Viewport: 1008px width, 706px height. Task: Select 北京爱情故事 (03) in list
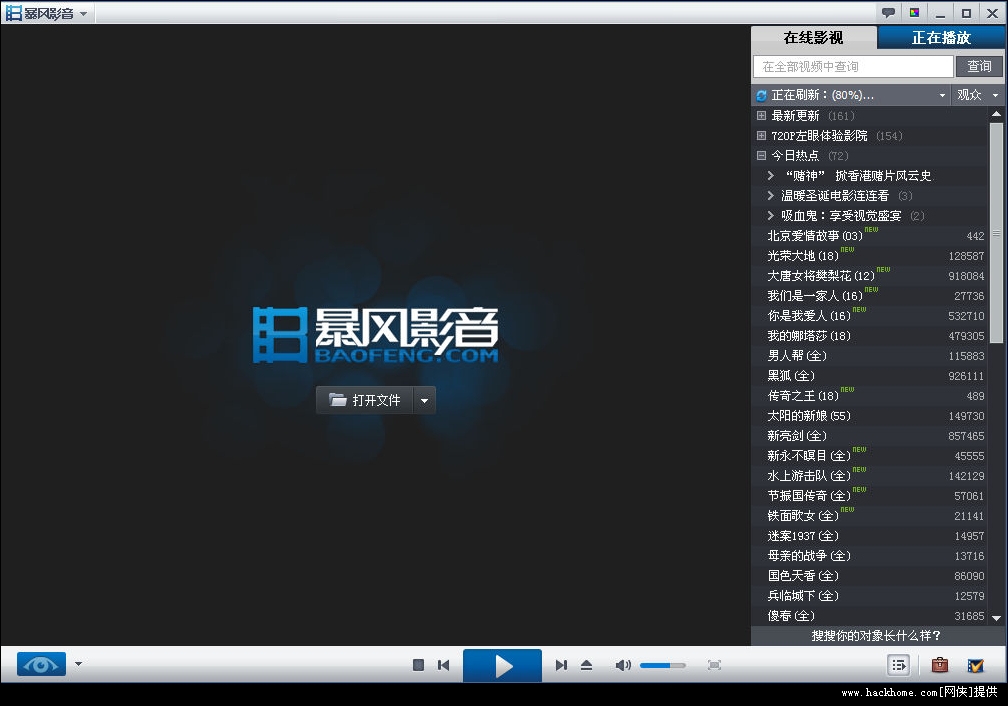[869, 236]
